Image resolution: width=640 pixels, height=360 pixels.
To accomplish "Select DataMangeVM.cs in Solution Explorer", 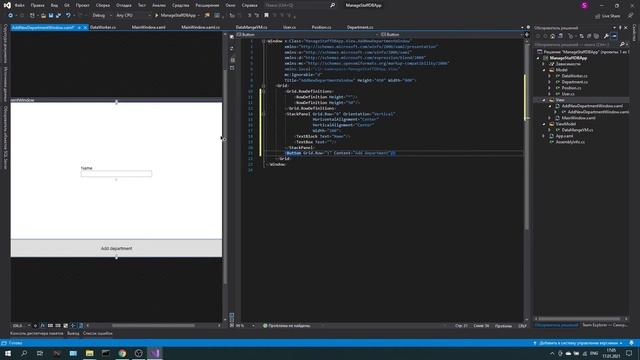I will point(577,130).
